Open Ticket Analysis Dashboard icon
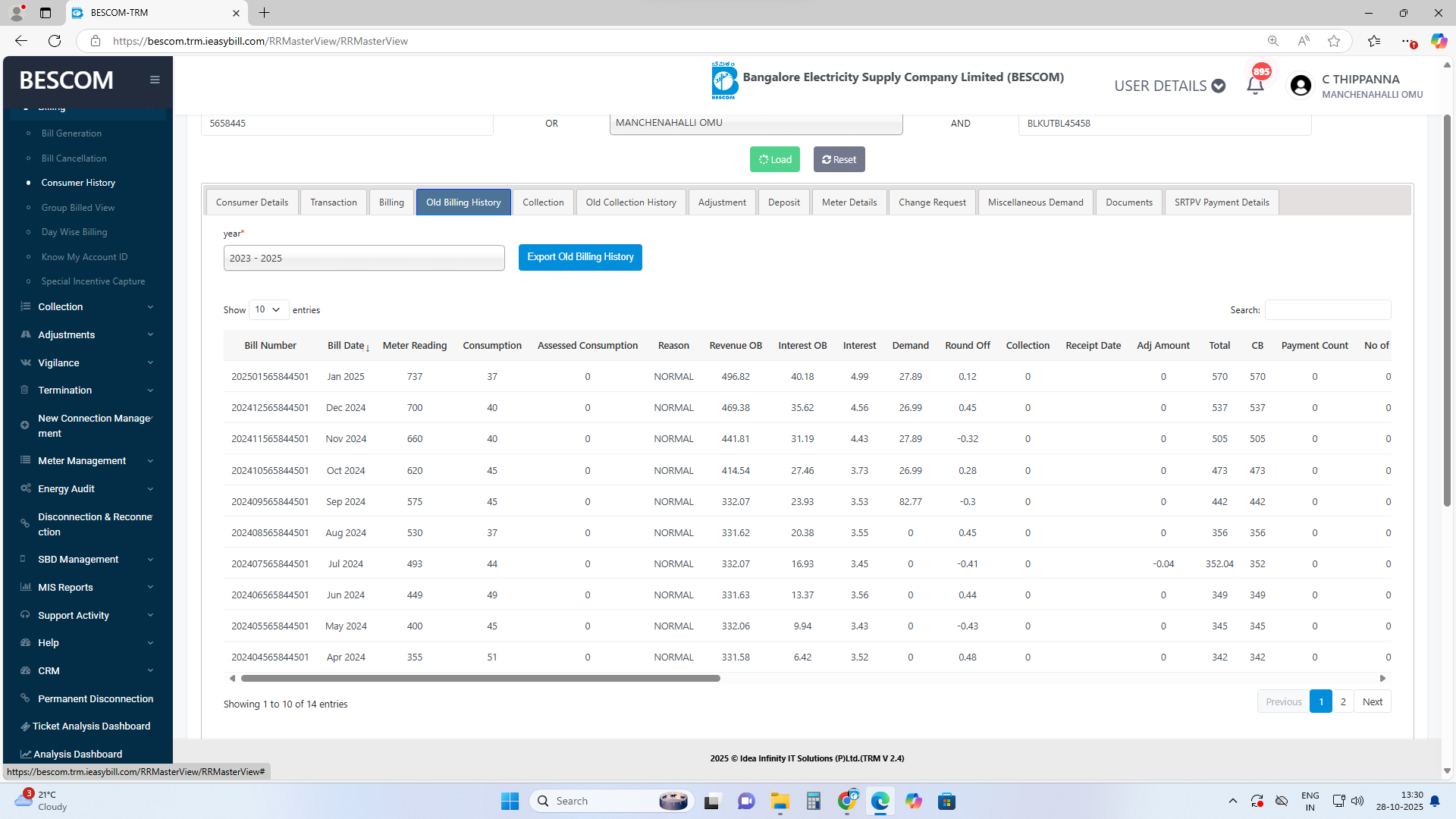The width and height of the screenshot is (1456, 819). point(26,726)
